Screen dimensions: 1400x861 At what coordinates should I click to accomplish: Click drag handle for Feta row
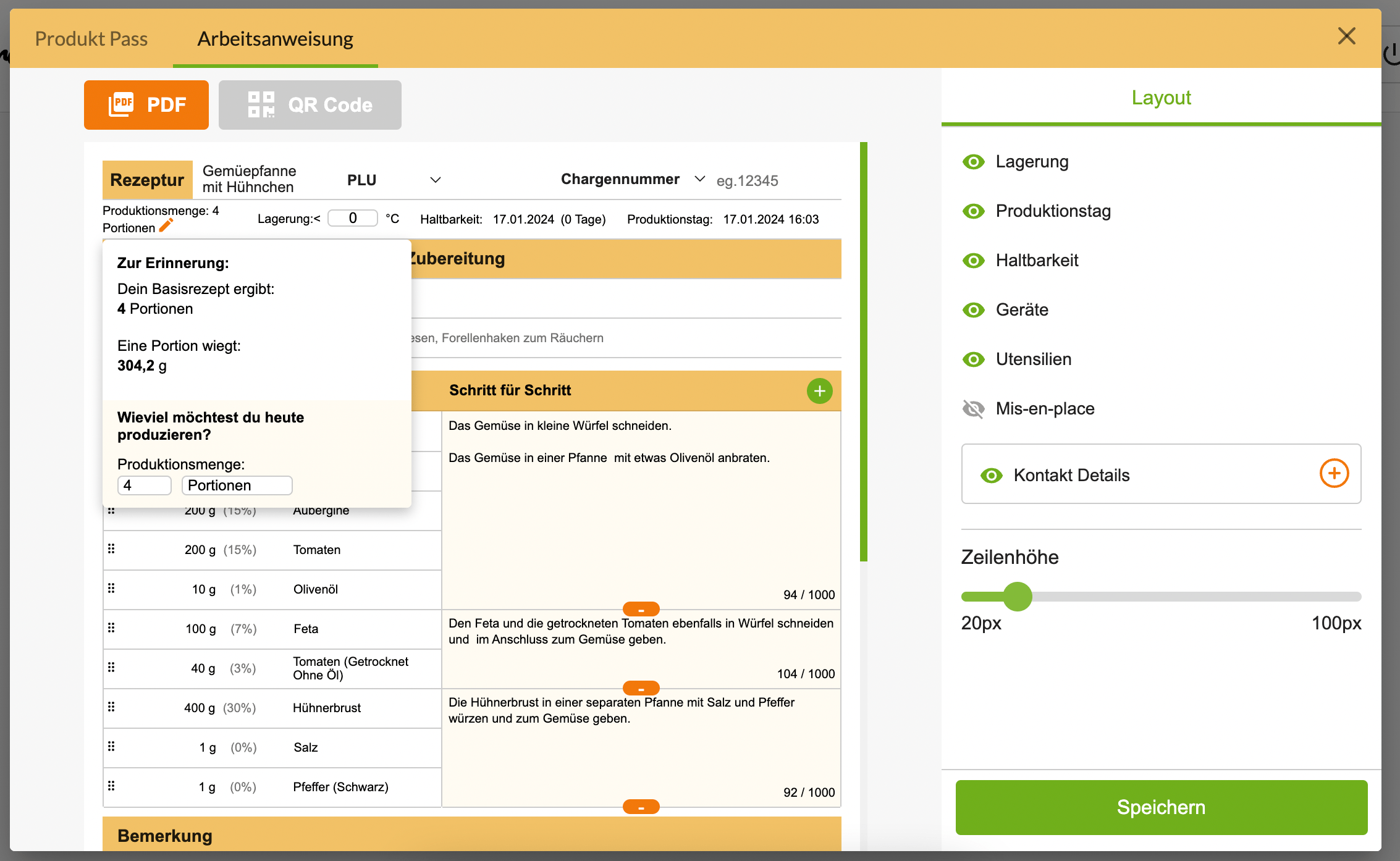(x=111, y=628)
